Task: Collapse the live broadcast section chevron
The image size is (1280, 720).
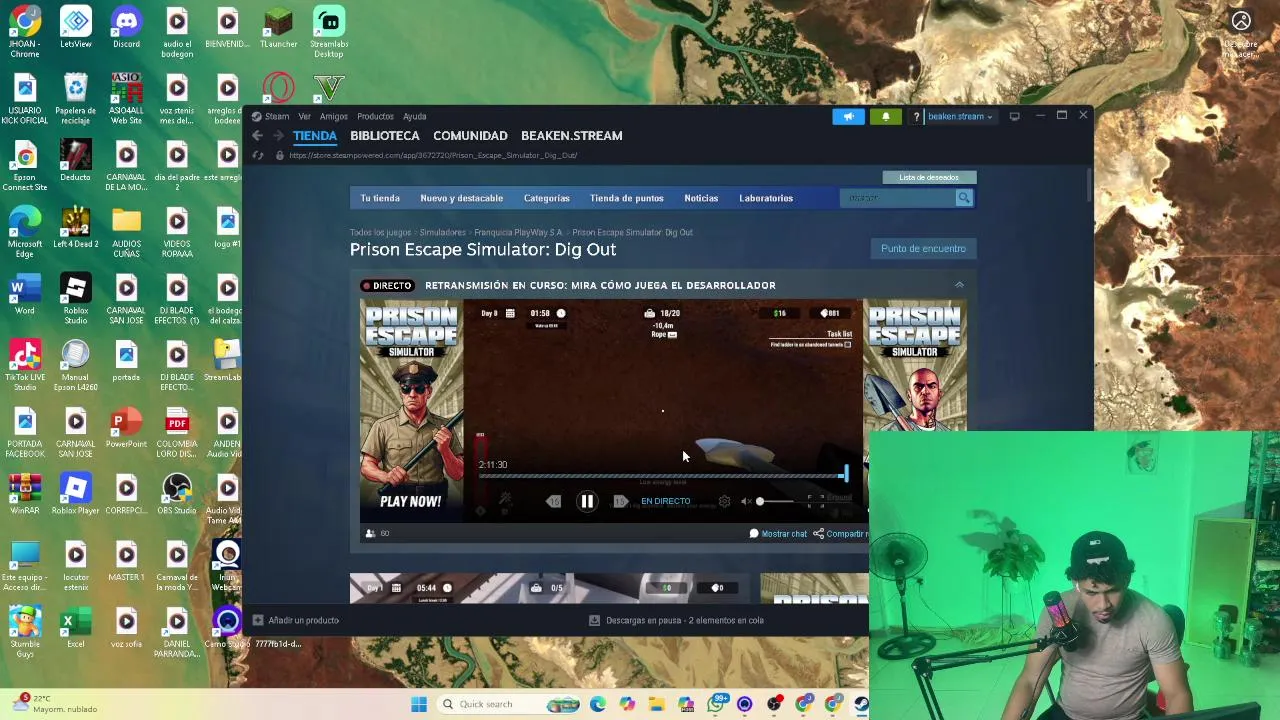Action: (959, 285)
